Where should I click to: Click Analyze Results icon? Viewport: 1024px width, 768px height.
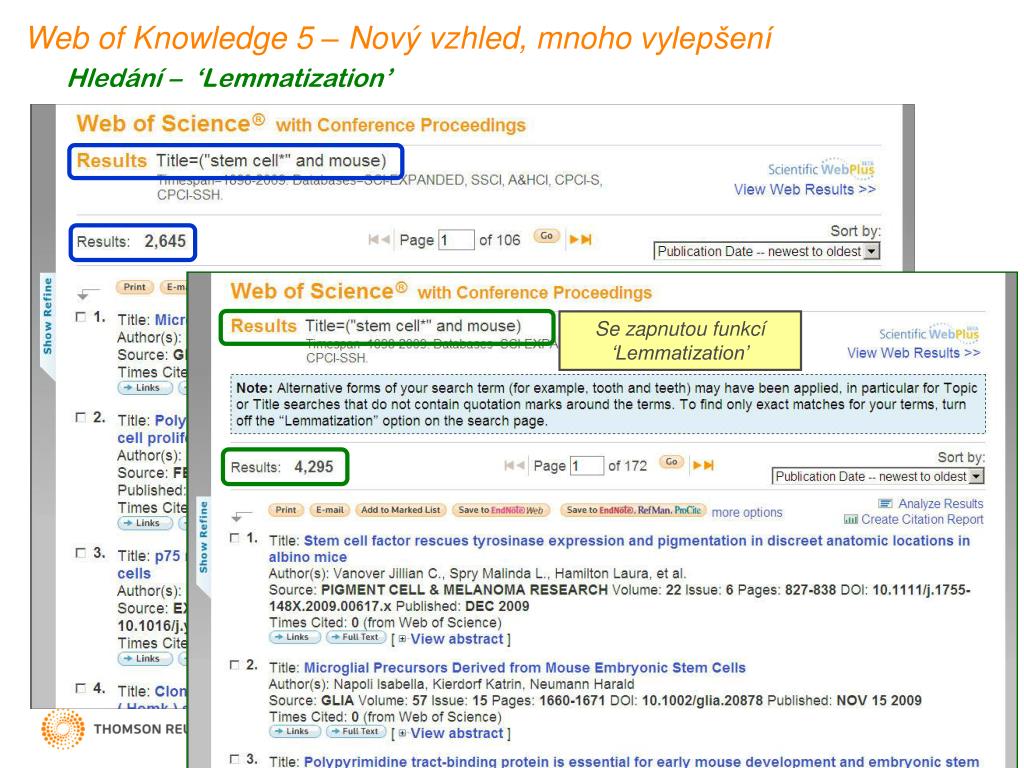885,504
